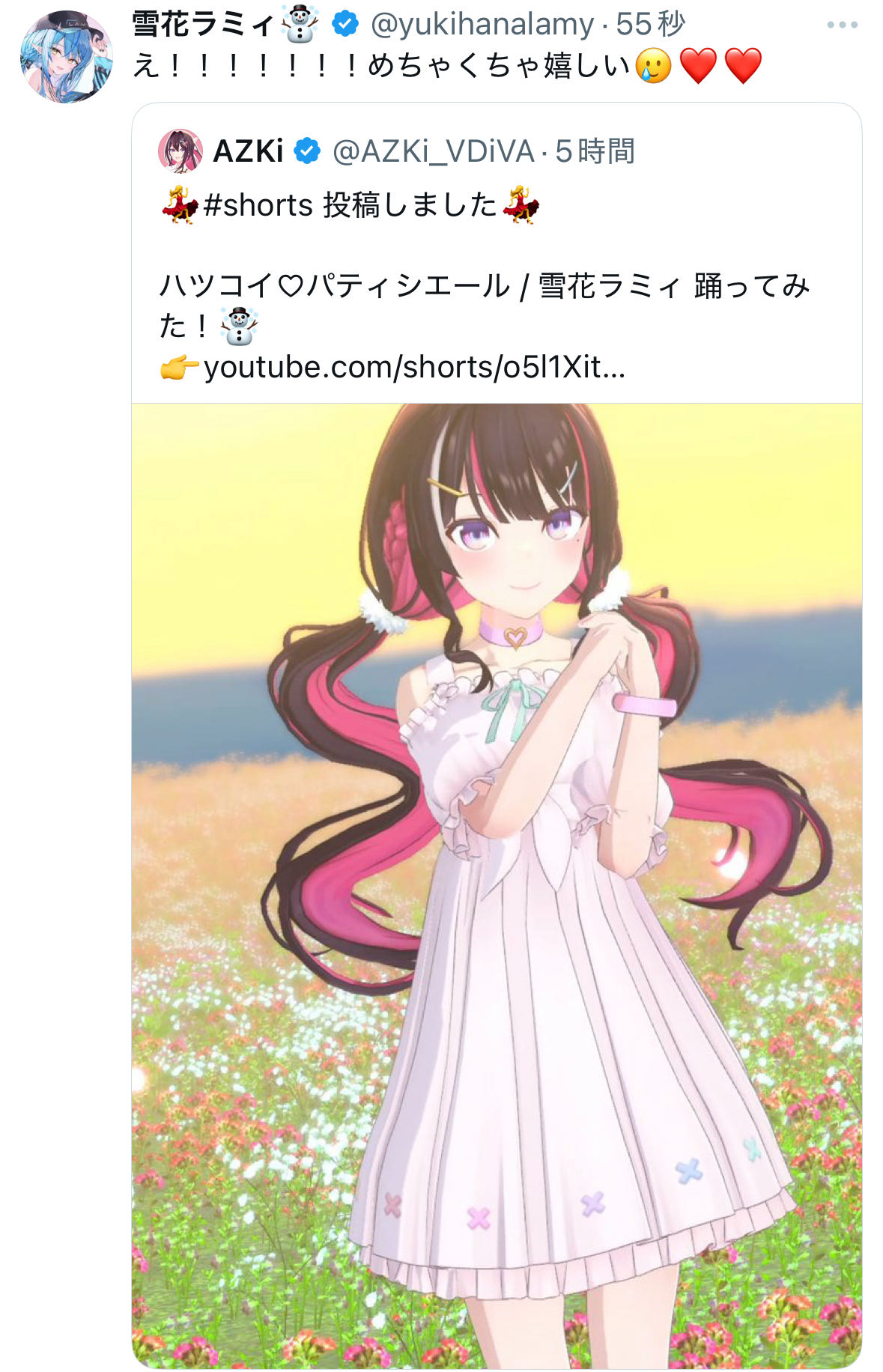
Task: Open AZKi's small profile avatar
Action: [x=180, y=151]
